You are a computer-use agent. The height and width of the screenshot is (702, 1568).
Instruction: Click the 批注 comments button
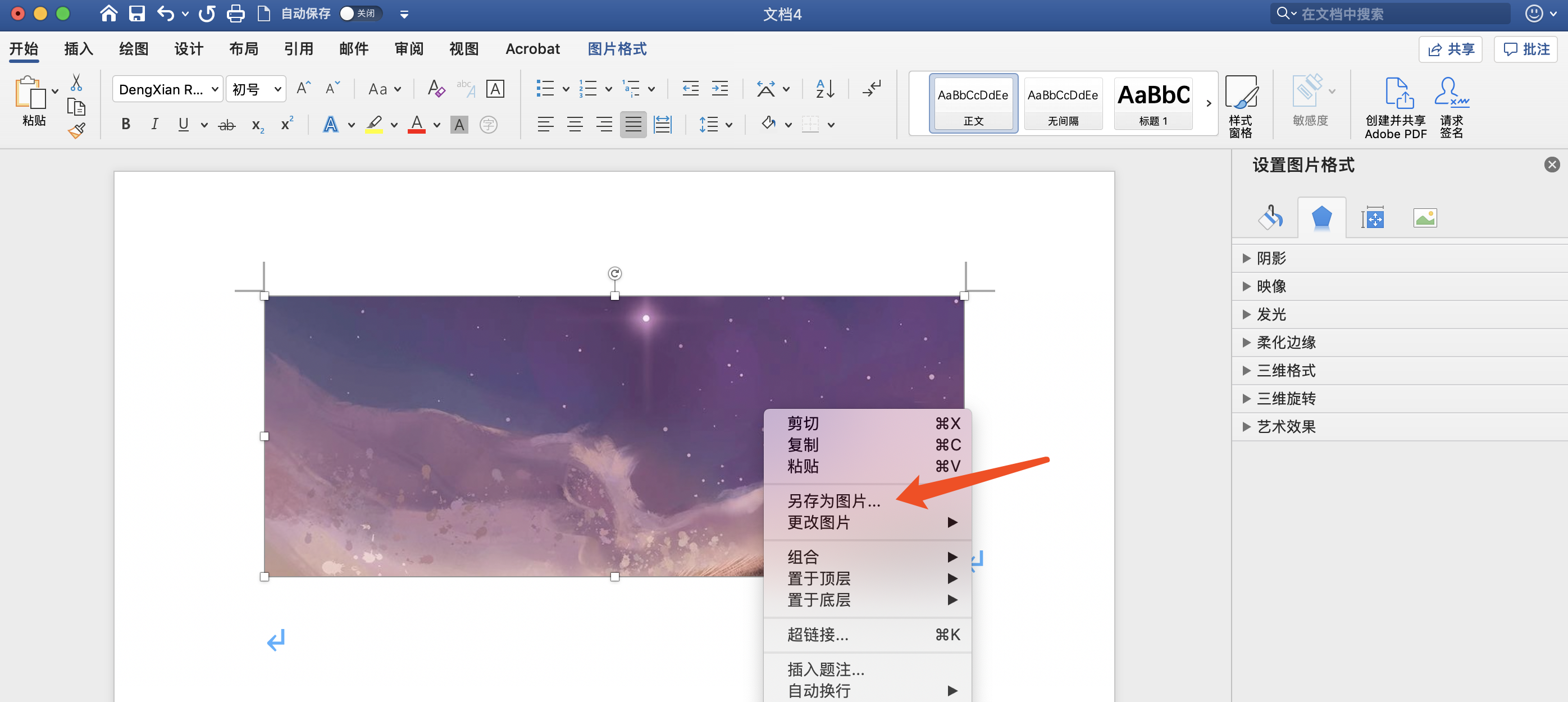tap(1525, 49)
